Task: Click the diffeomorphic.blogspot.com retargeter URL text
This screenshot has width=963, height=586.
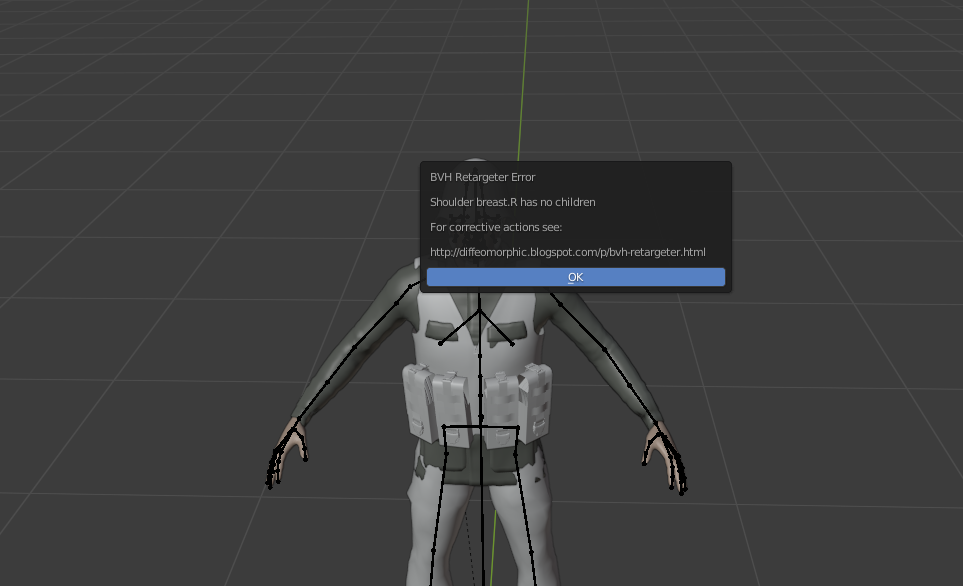Action: pyautogui.click(x=567, y=252)
